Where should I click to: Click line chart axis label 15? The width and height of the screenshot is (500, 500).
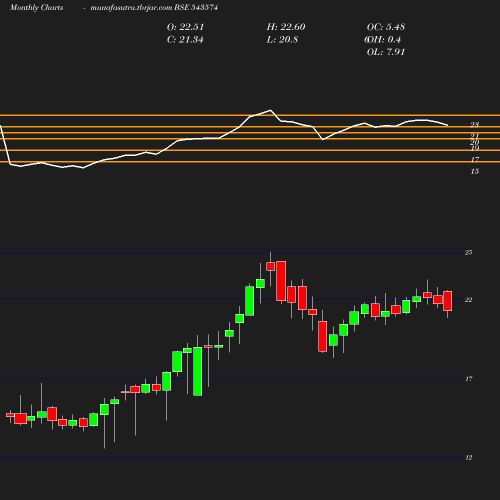point(475,171)
